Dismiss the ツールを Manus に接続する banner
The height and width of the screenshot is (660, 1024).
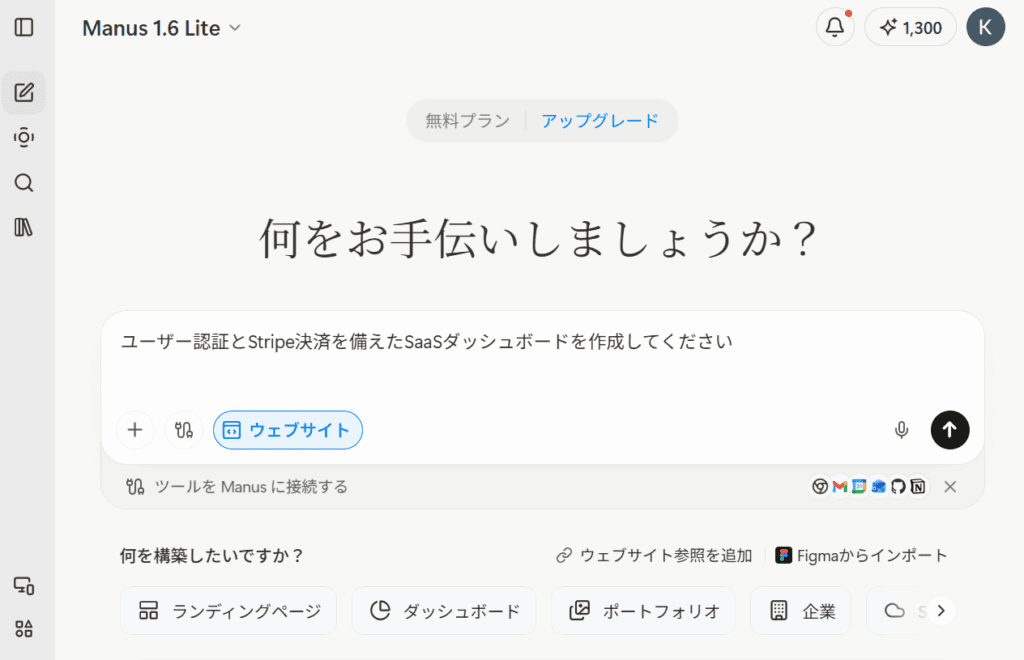[950, 487]
